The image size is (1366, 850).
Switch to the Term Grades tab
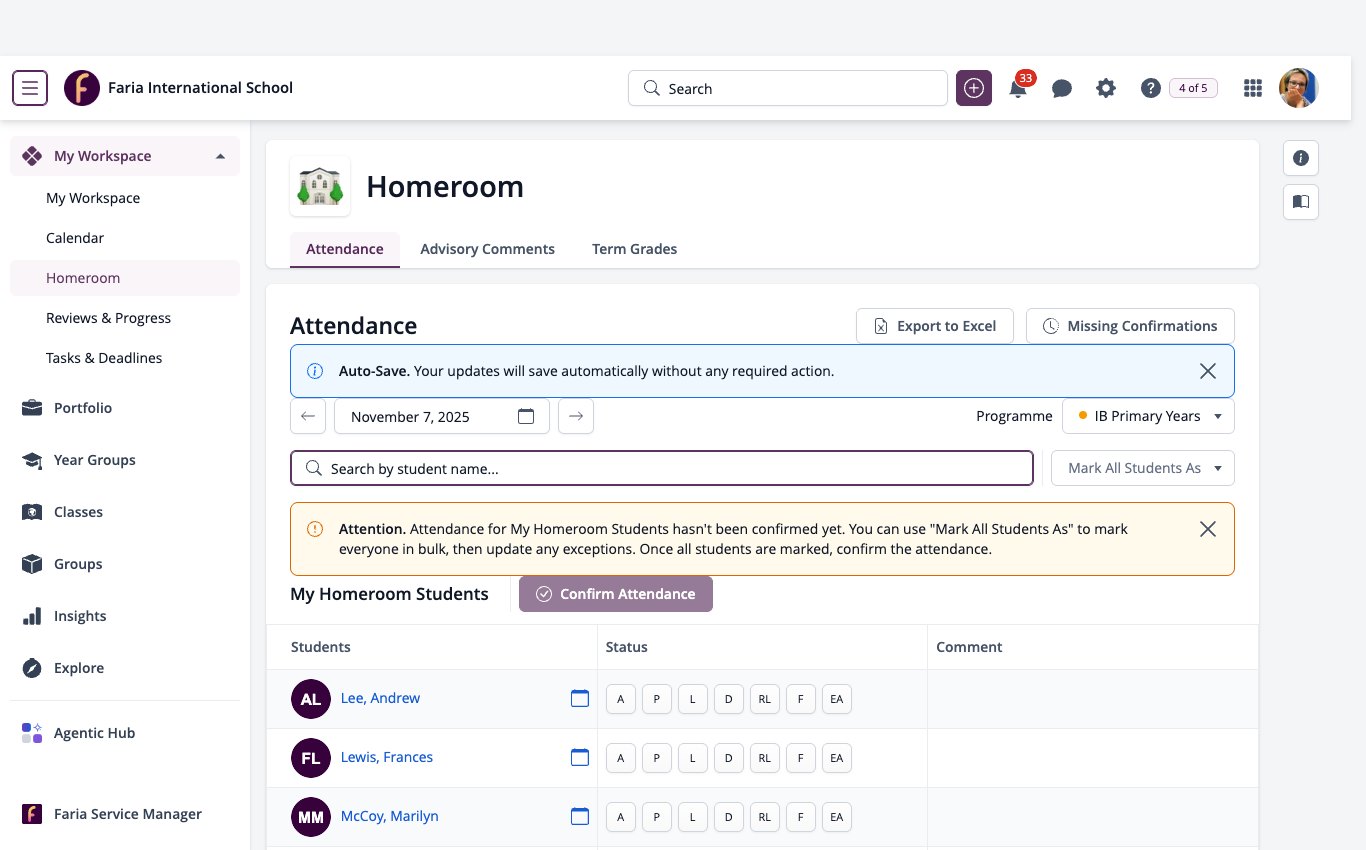[x=634, y=249]
